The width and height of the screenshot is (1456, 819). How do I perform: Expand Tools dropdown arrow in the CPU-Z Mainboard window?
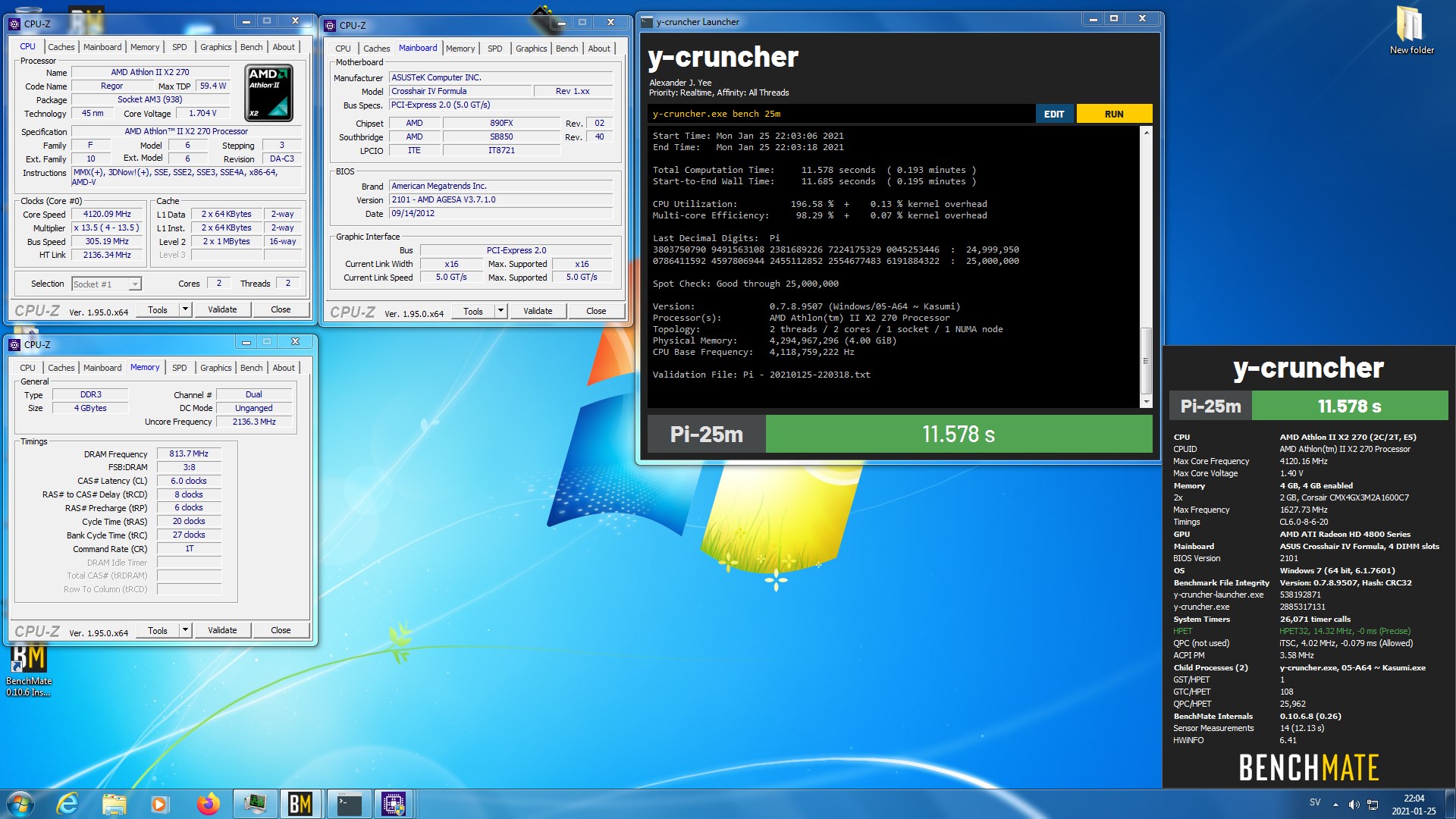pos(500,311)
